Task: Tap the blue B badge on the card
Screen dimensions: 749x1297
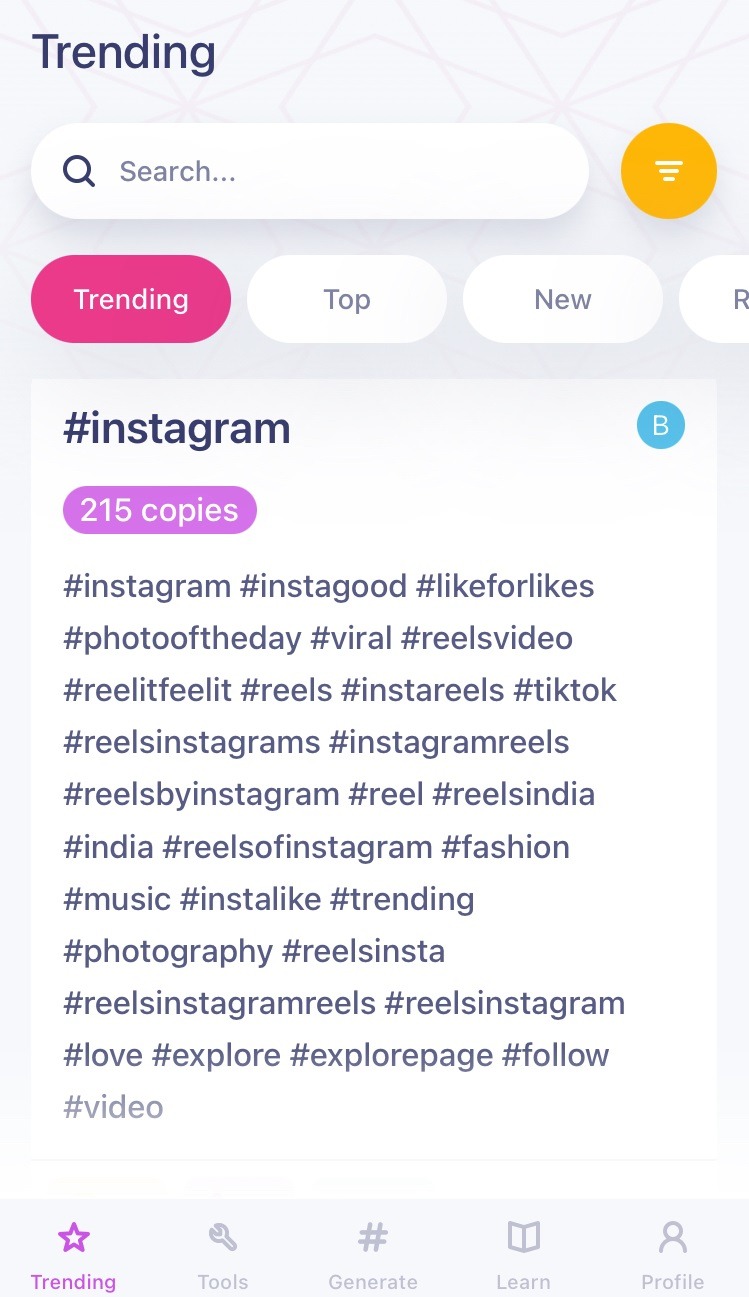Action: click(660, 425)
